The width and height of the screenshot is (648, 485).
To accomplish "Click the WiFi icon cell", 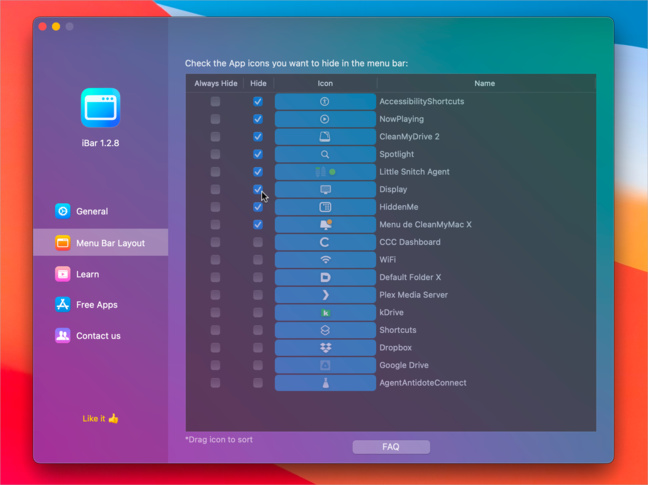I will click(x=325, y=260).
